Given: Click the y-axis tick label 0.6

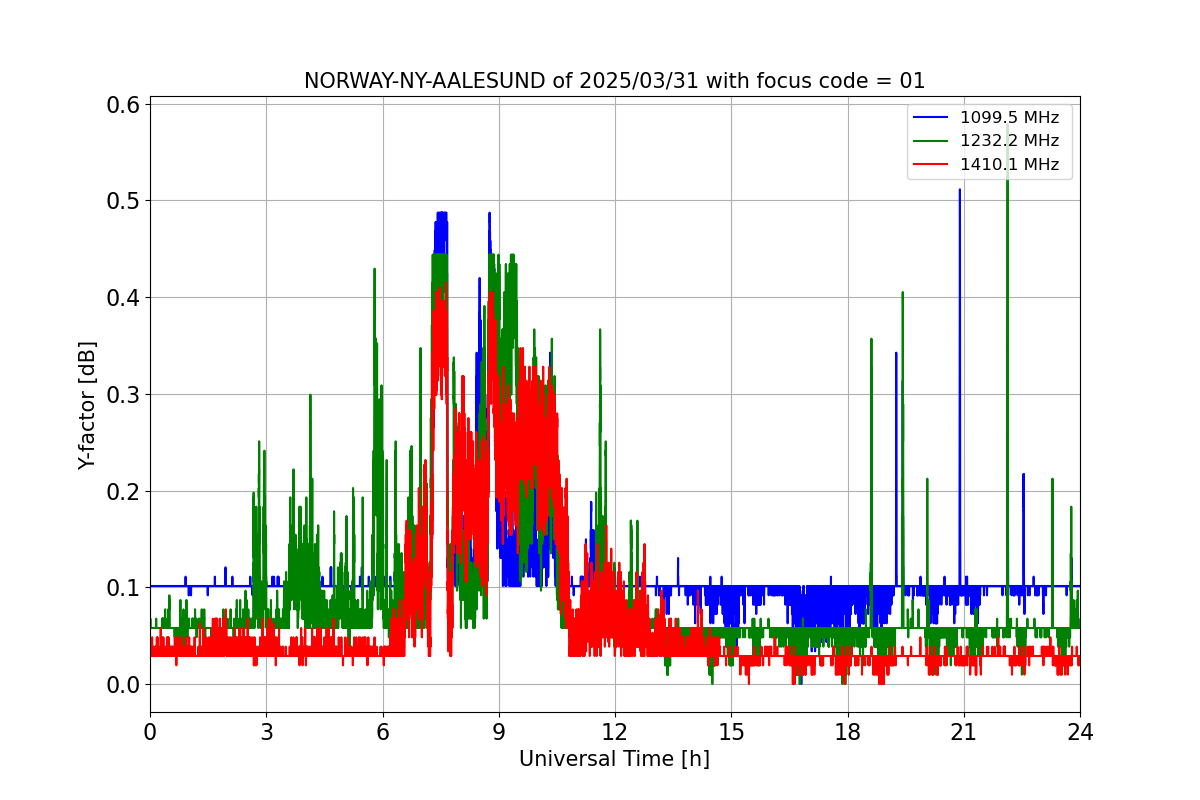Looking at the screenshot, I should (x=123, y=104).
